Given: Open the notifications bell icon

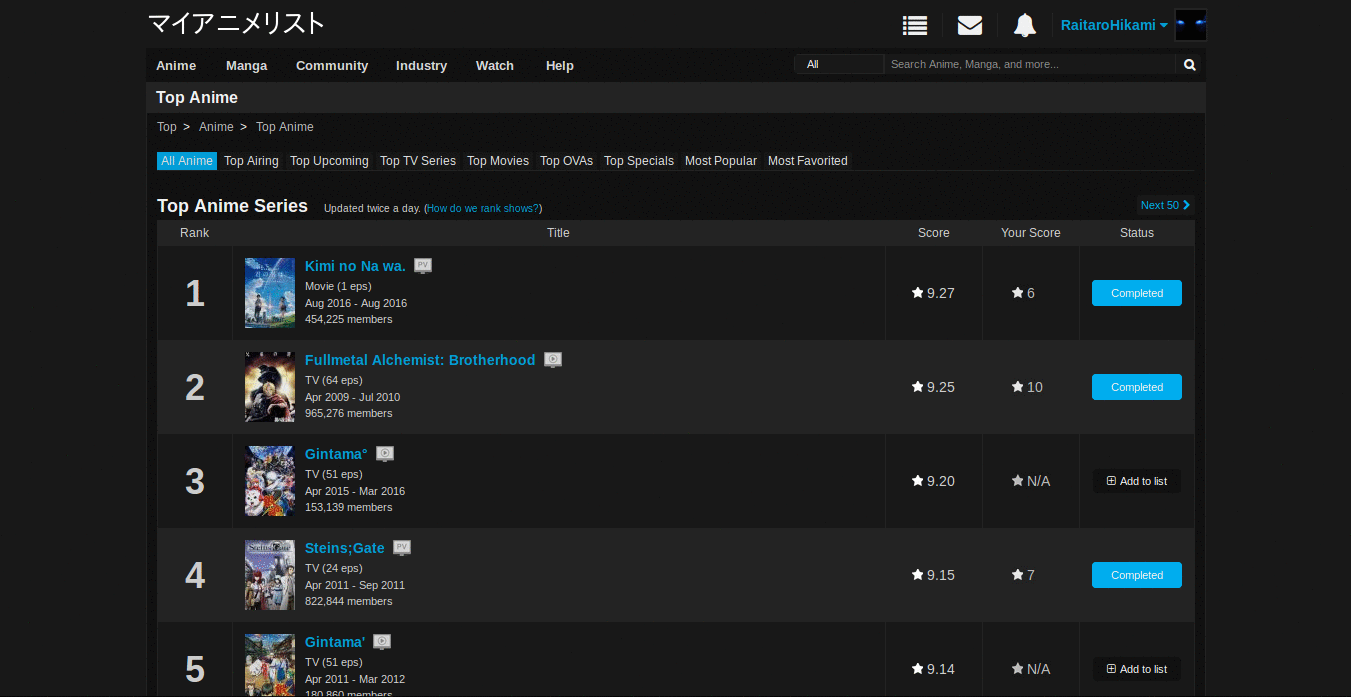Looking at the screenshot, I should [x=1025, y=25].
